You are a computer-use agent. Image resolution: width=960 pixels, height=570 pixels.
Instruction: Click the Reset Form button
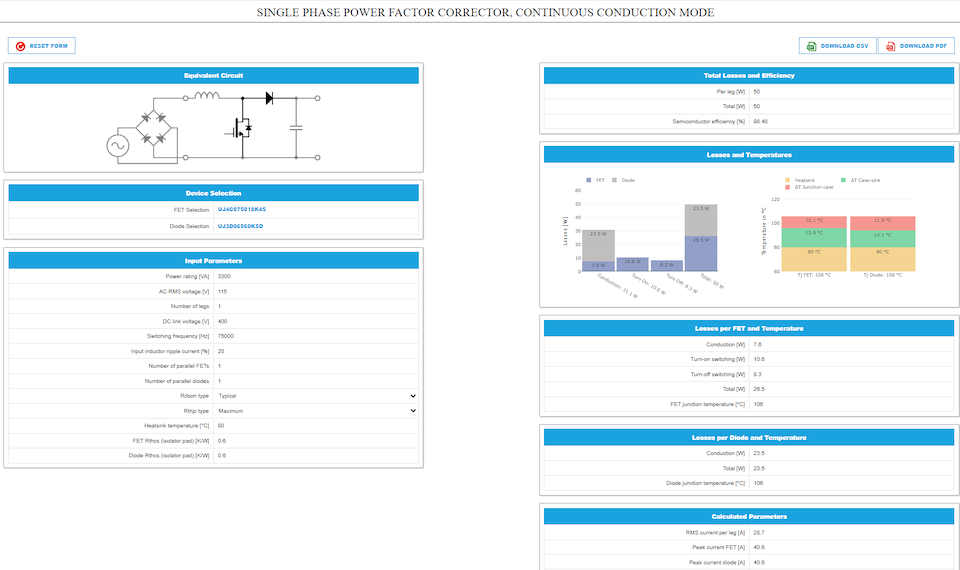(42, 46)
